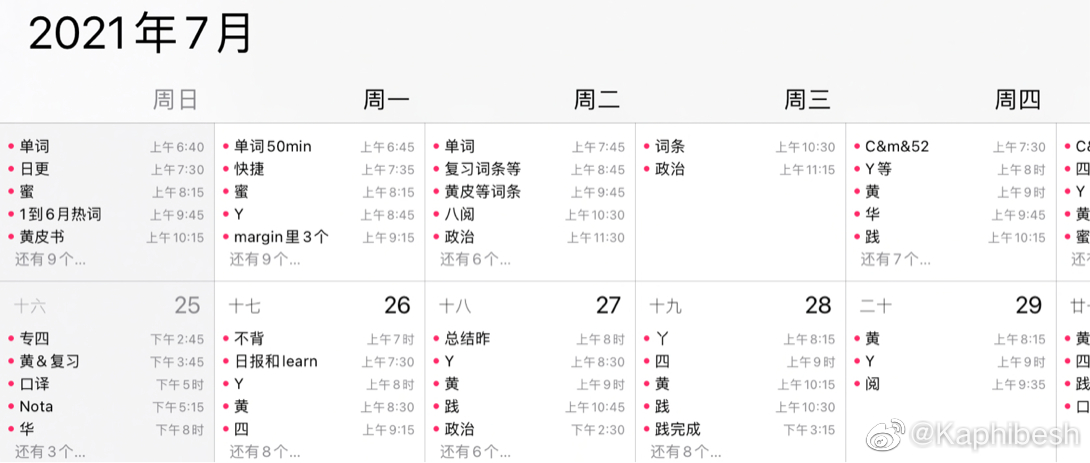
Task: Open the 复习词条等 event at 8:45
Action: [x=482, y=169]
